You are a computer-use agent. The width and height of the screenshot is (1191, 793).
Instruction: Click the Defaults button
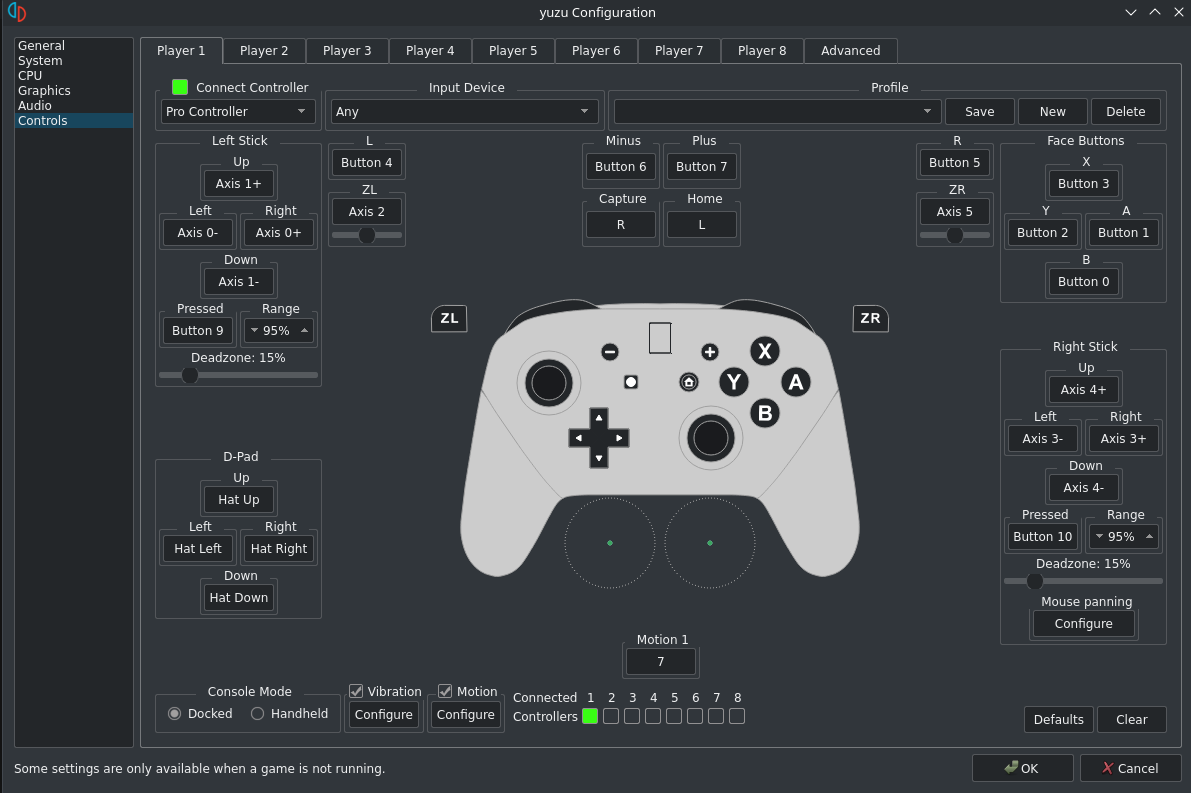1058,720
